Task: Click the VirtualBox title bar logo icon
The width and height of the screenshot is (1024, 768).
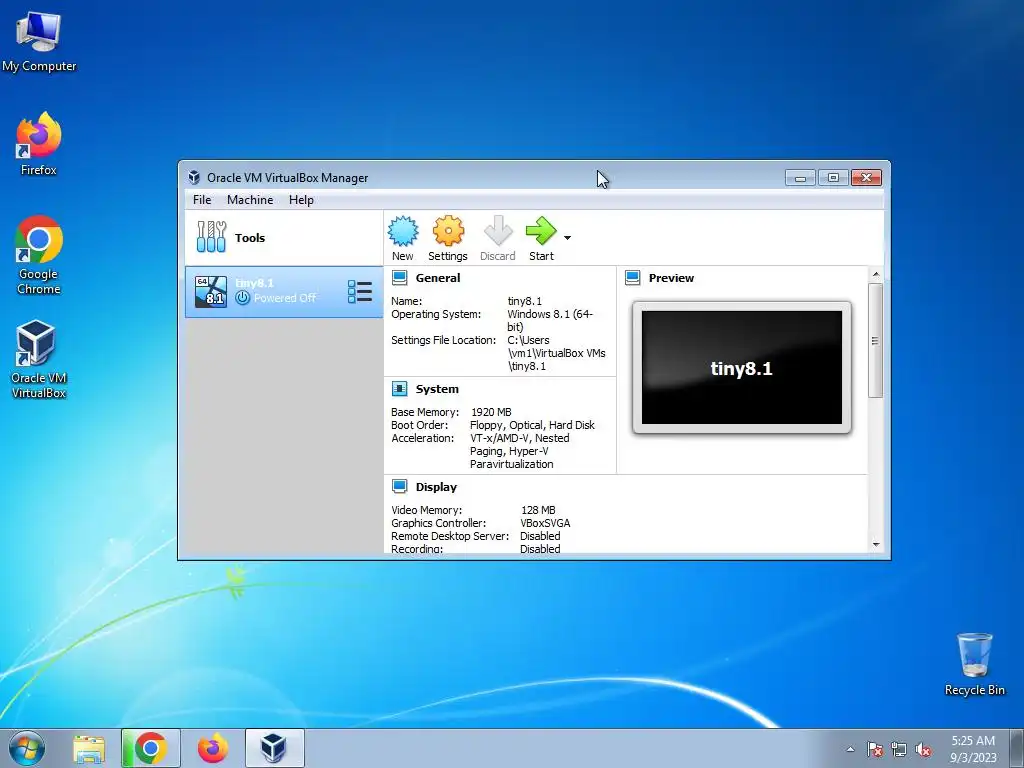Action: (x=194, y=177)
